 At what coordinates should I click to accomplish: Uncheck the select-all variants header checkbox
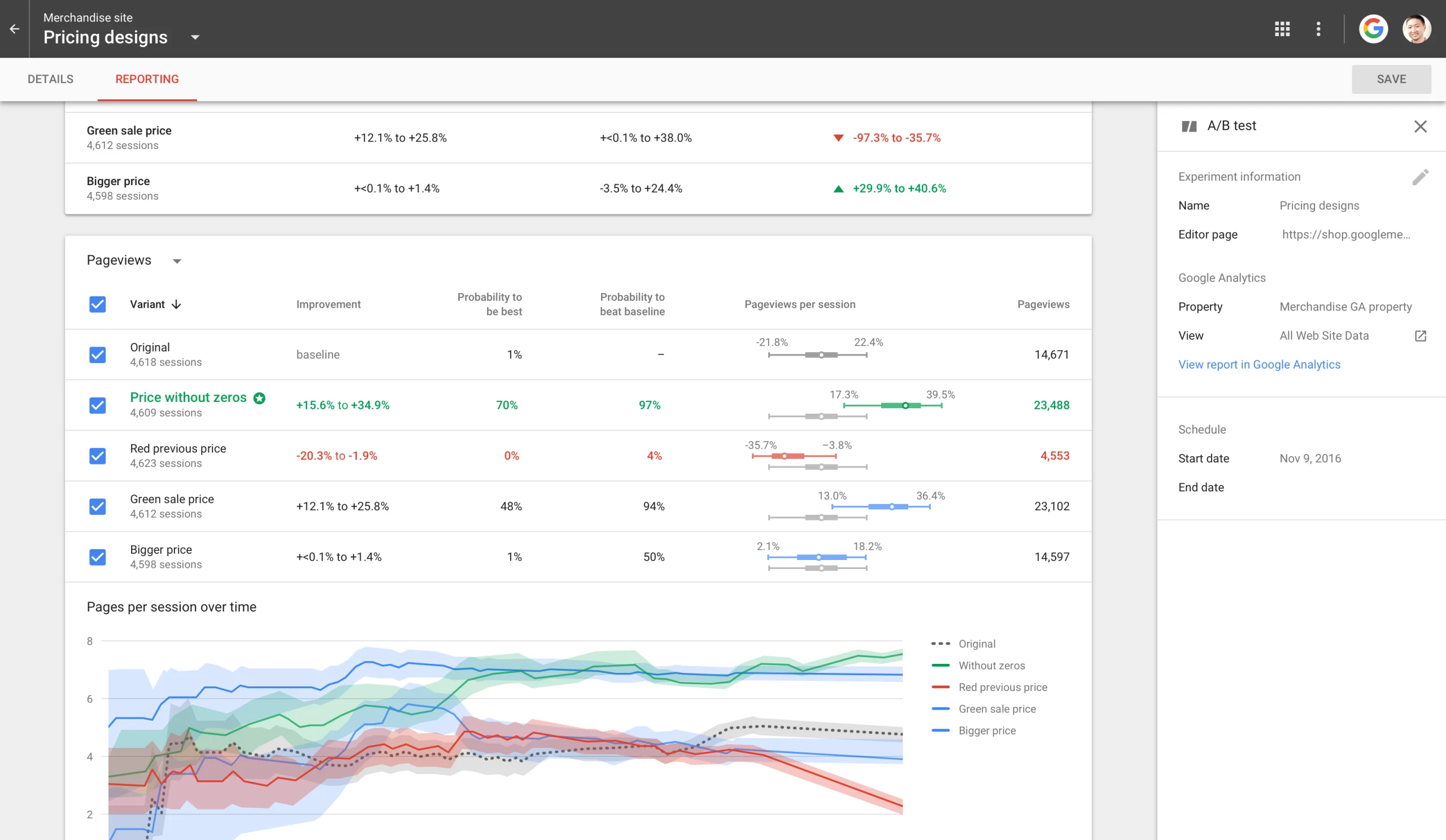point(98,304)
